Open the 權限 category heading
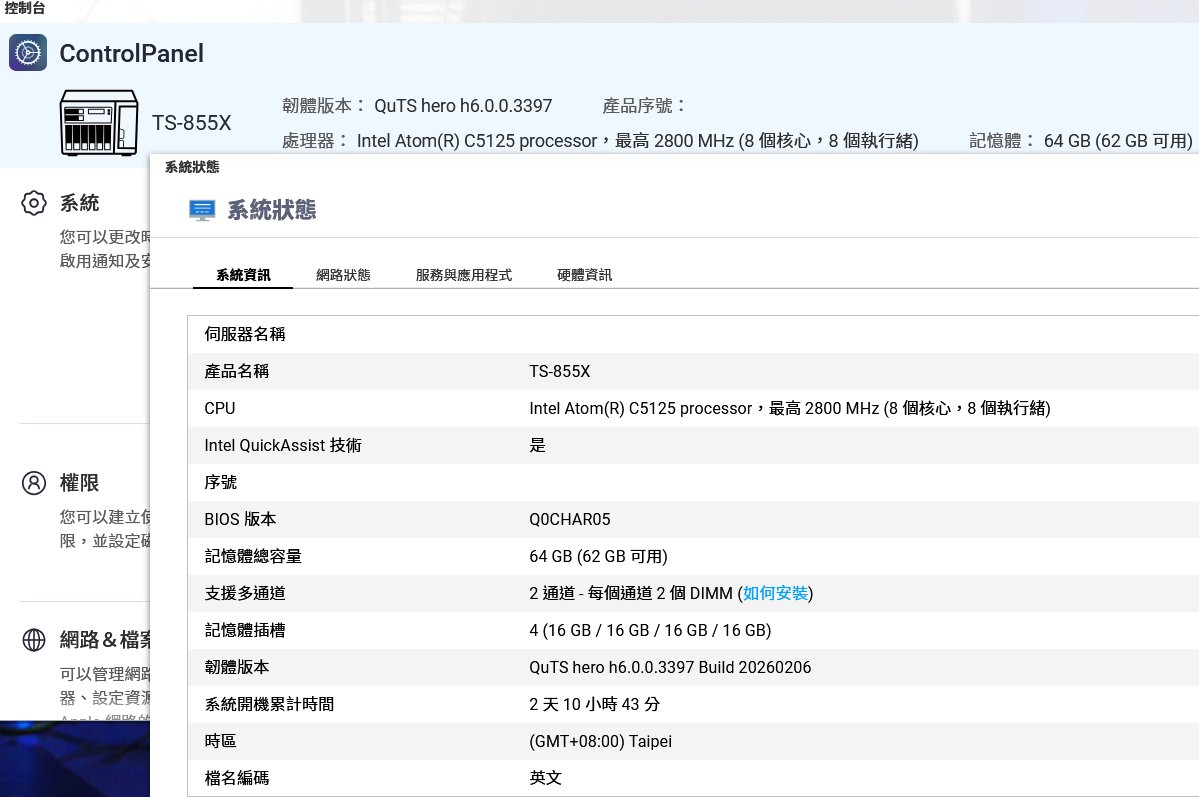The image size is (1199, 797). pos(79,483)
